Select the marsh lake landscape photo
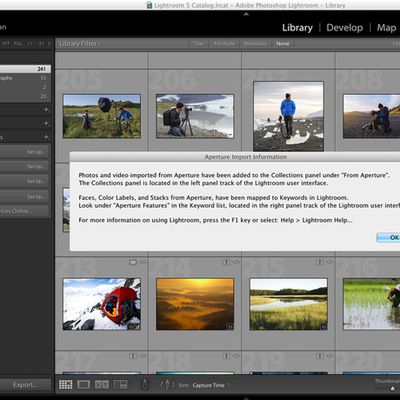This screenshot has width=400, height=400. (x=288, y=304)
